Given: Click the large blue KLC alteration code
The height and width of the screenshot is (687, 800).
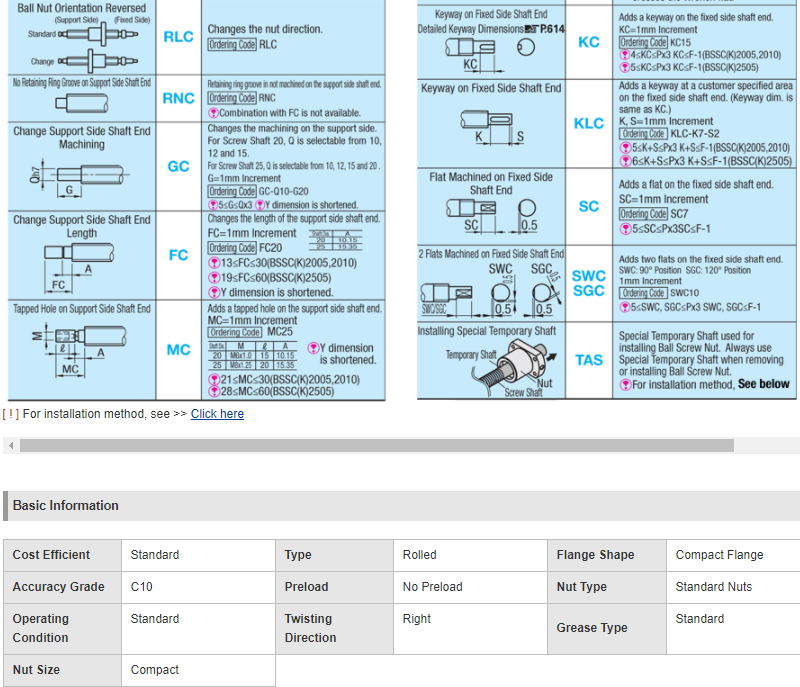Looking at the screenshot, I should tap(589, 123).
